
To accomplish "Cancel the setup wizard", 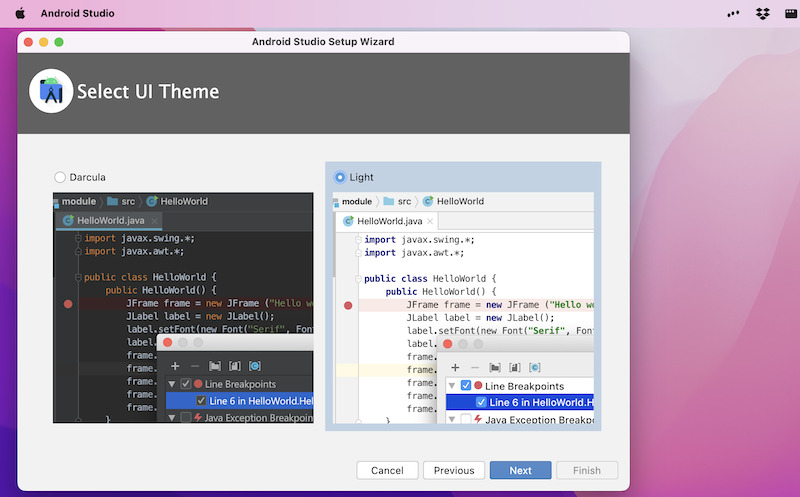I will [x=387, y=470].
